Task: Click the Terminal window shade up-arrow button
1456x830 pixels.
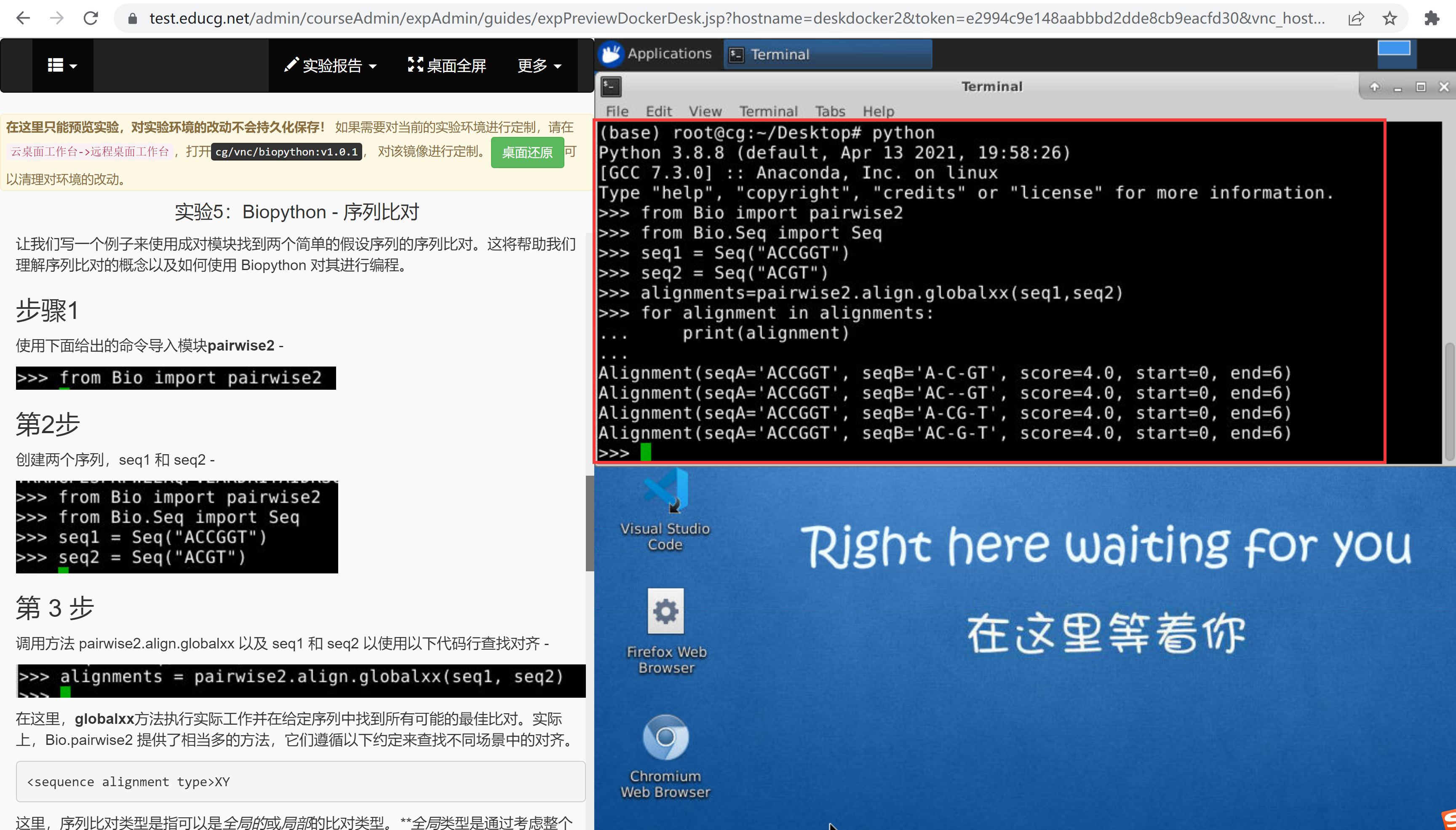Action: (x=1375, y=87)
